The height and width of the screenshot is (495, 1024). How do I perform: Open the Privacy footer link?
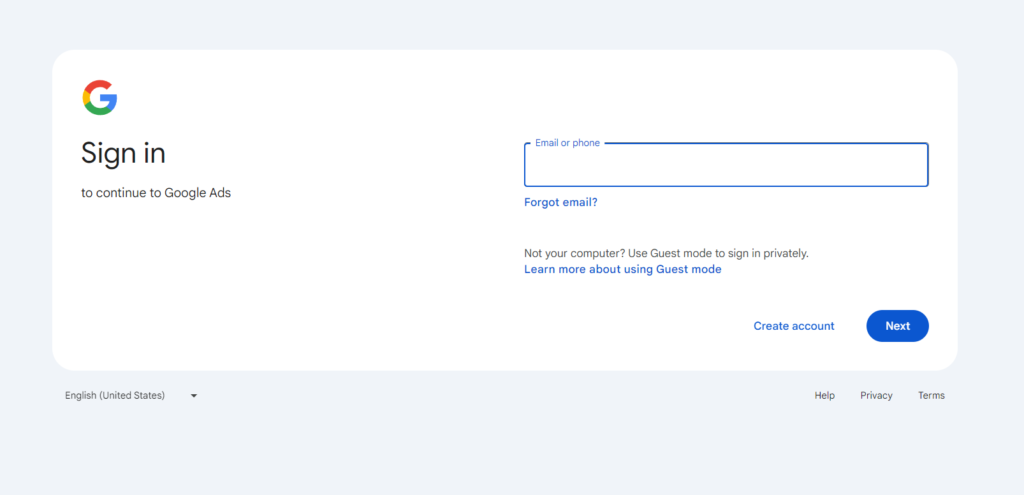[876, 396]
